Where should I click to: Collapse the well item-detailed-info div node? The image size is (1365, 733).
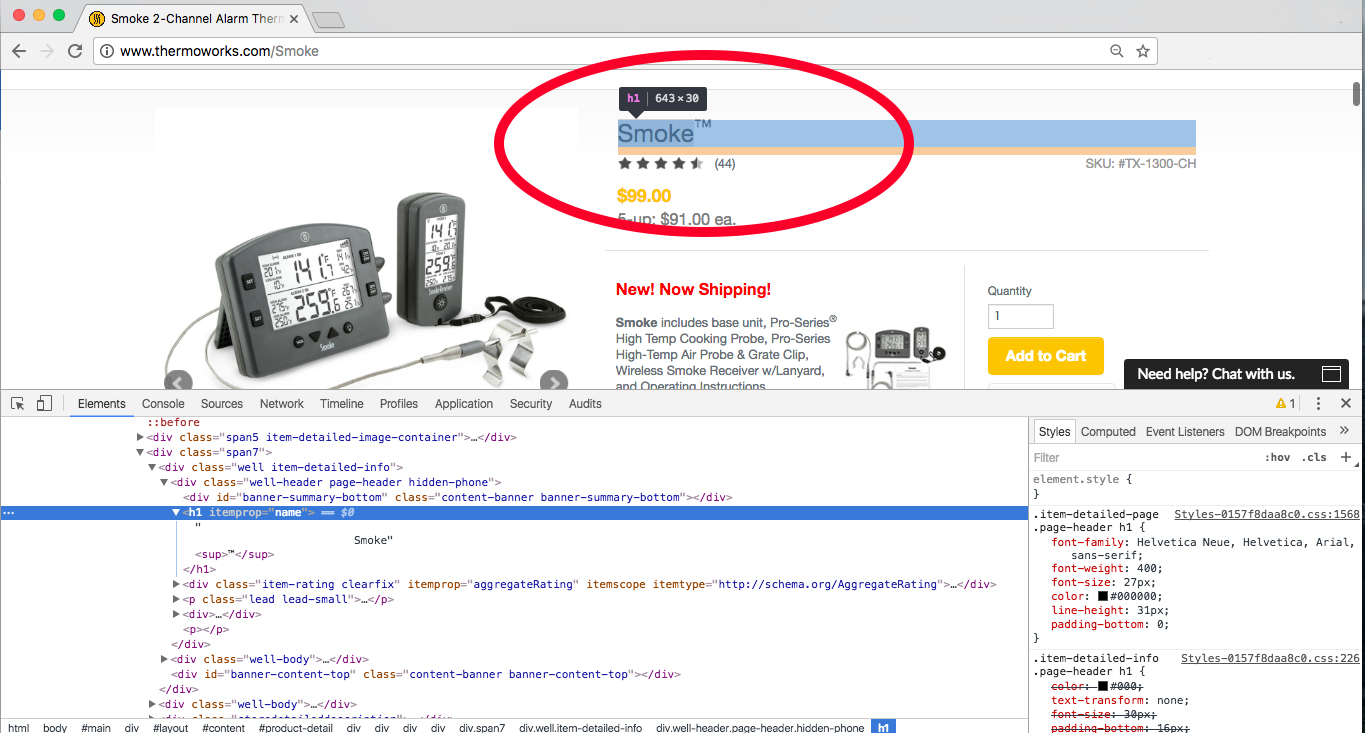point(153,468)
